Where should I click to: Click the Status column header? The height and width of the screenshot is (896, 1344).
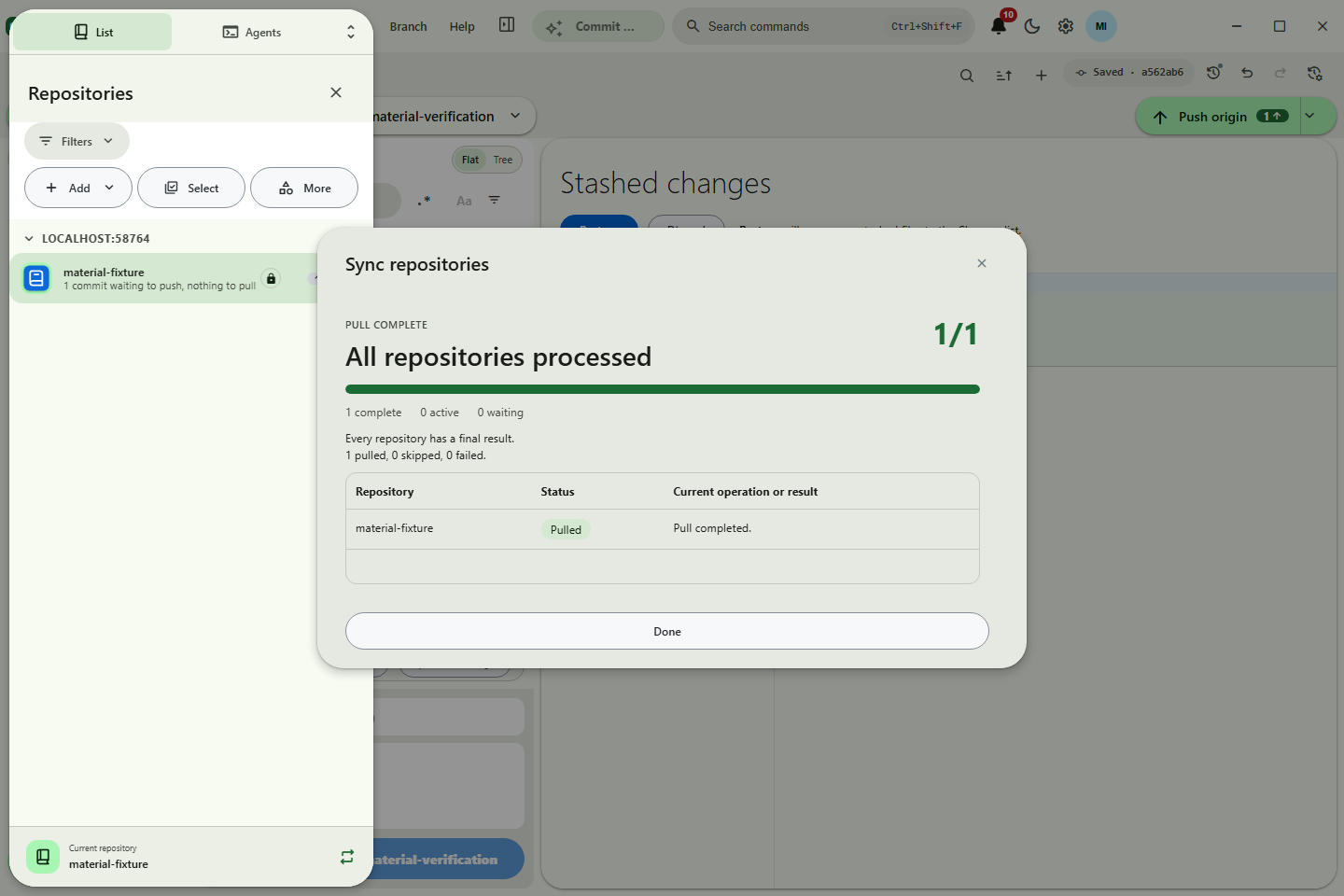coord(557,492)
